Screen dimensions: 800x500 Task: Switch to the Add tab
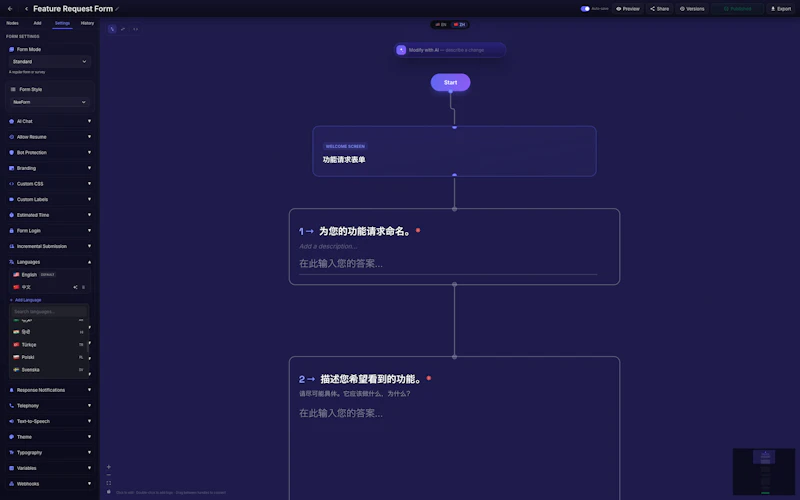[x=37, y=23]
